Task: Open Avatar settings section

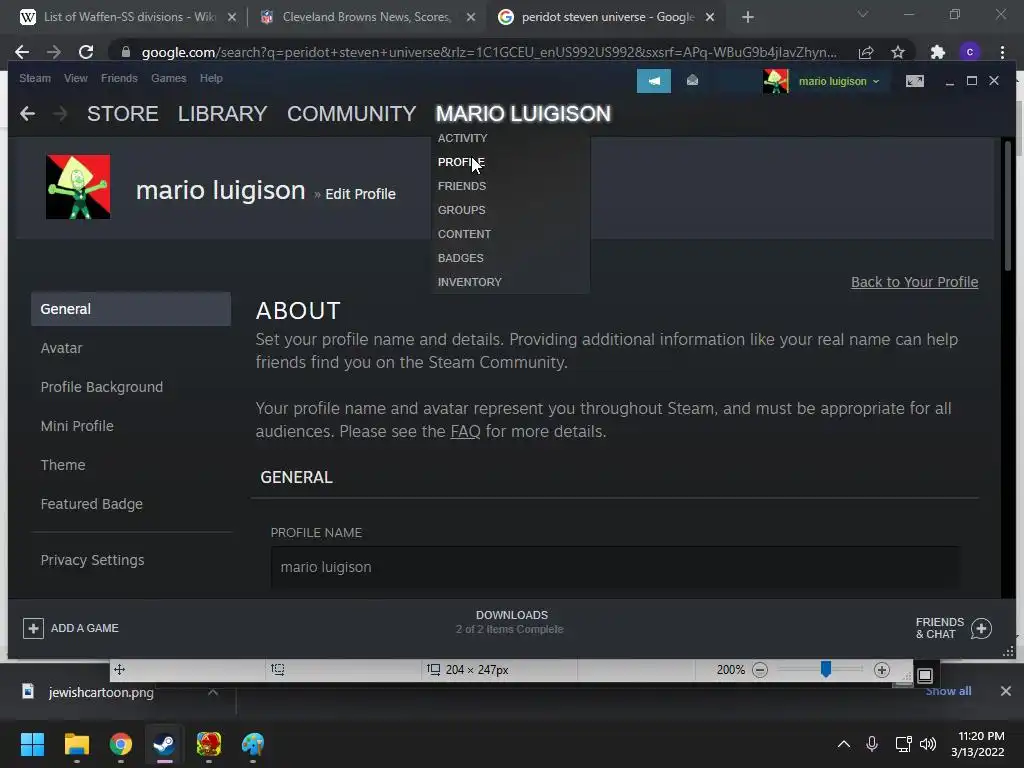Action: pyautogui.click(x=131, y=348)
